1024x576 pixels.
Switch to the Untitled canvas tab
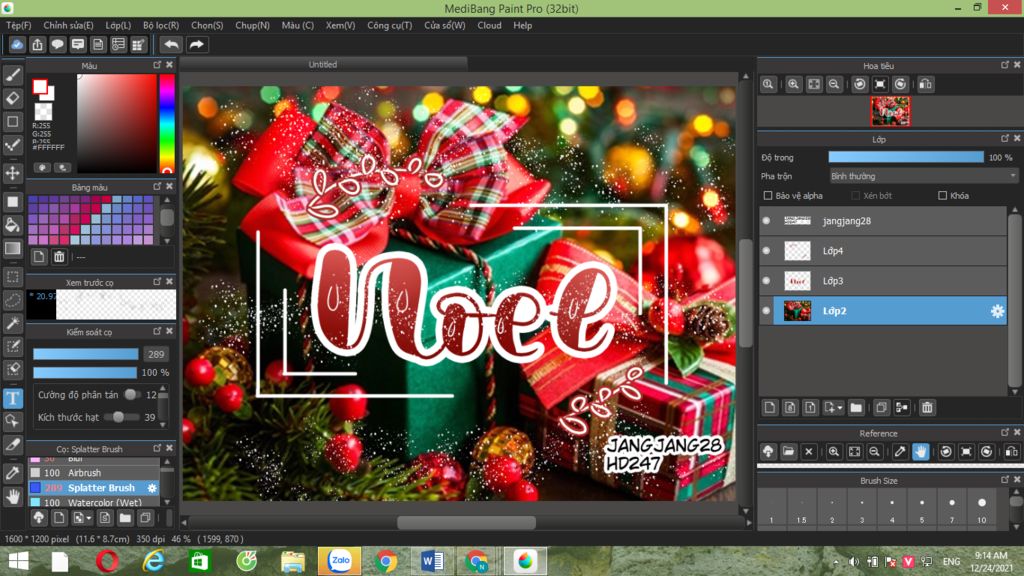[323, 64]
